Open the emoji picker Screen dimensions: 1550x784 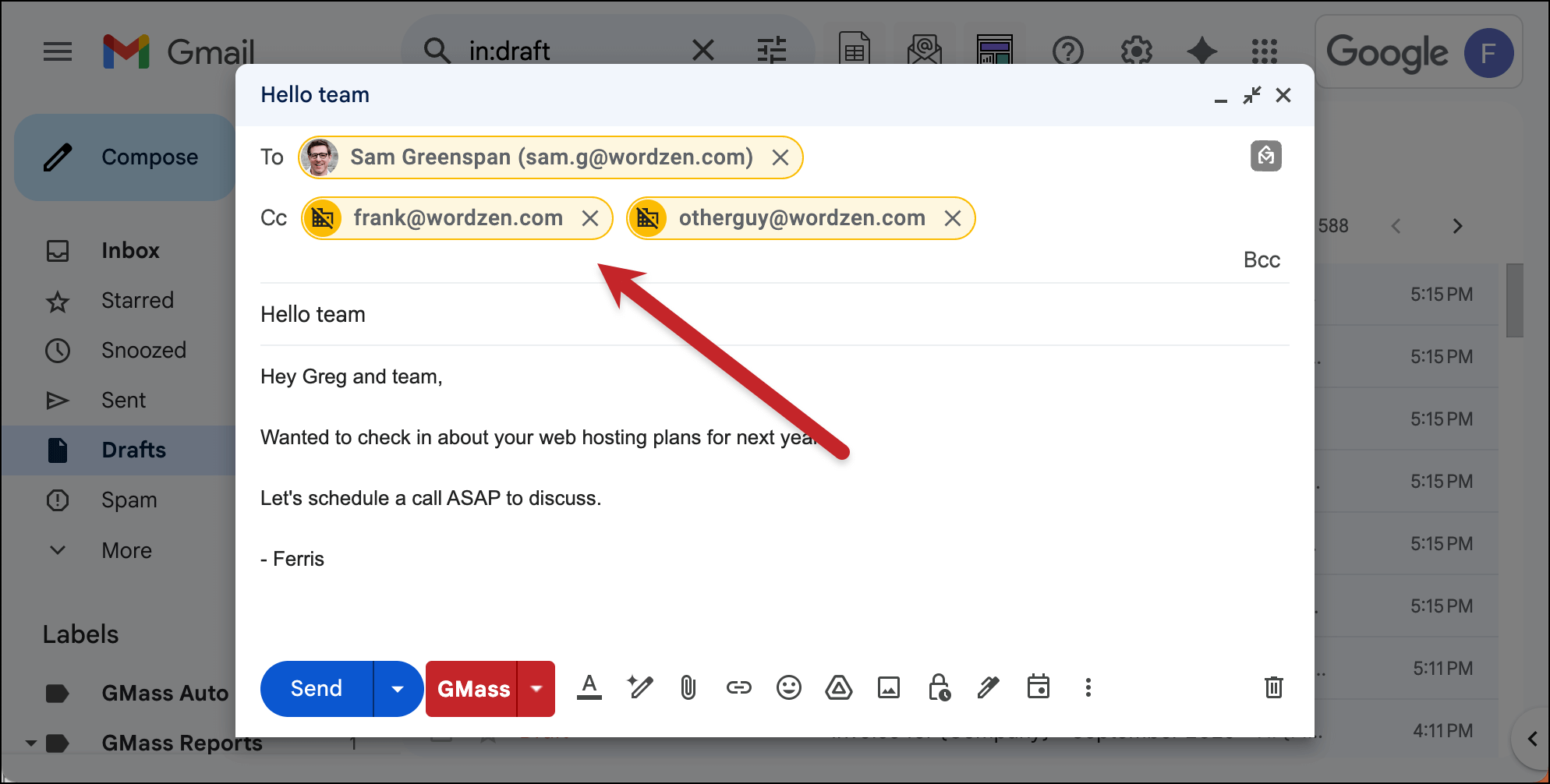pos(788,688)
